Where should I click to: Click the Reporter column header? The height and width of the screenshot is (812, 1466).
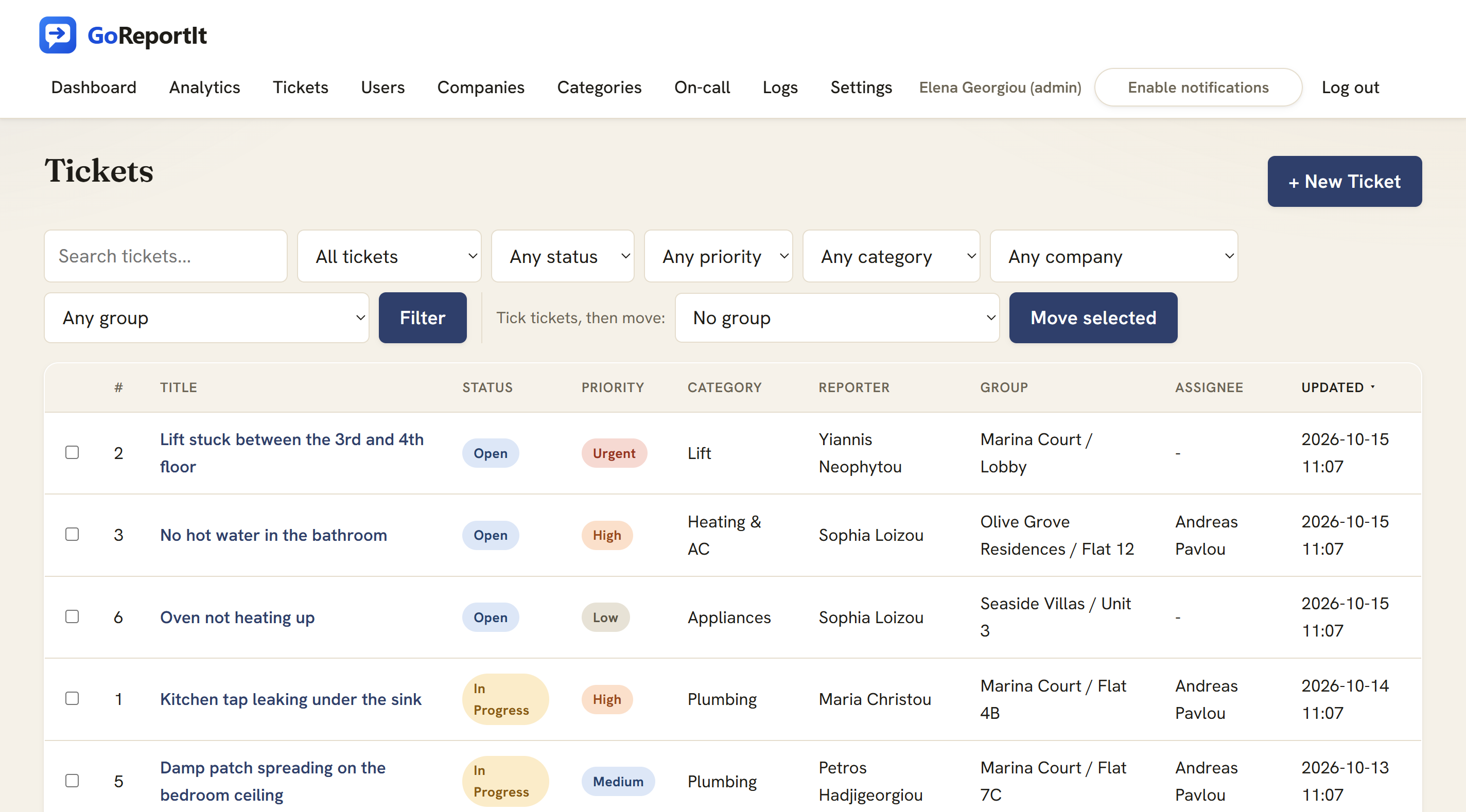click(853, 387)
